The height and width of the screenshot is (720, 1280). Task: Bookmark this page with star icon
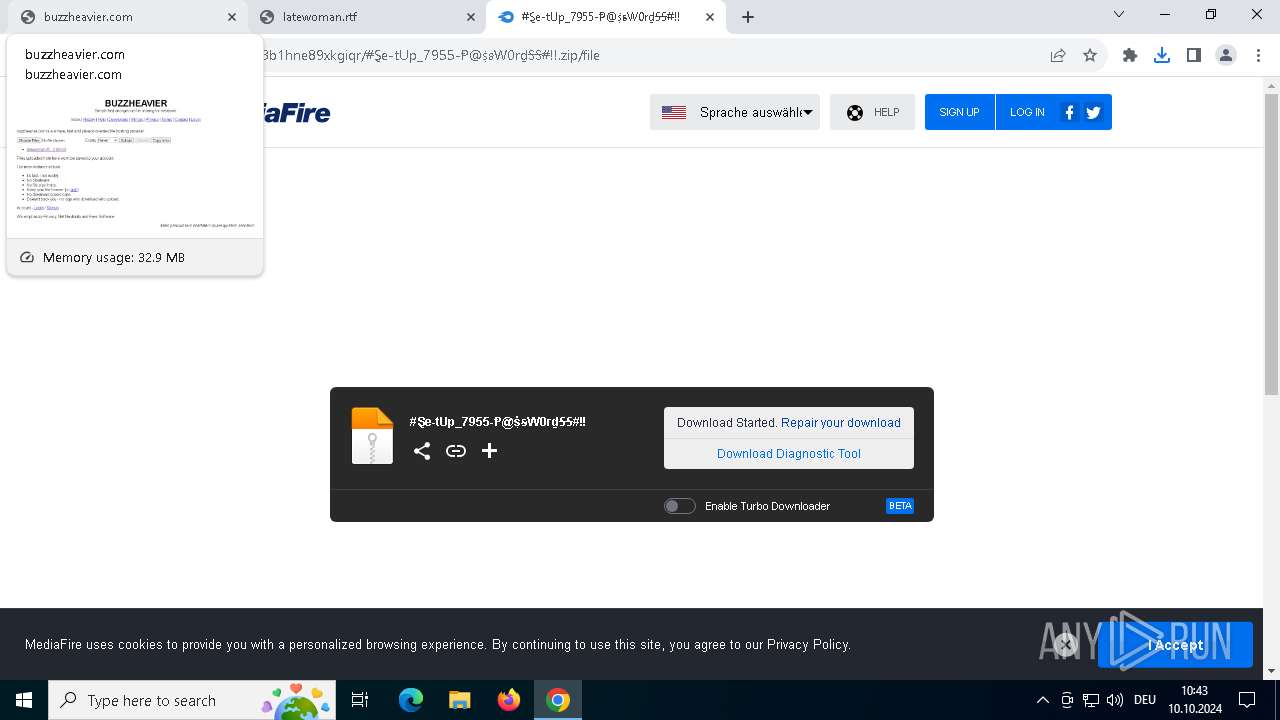[1090, 55]
